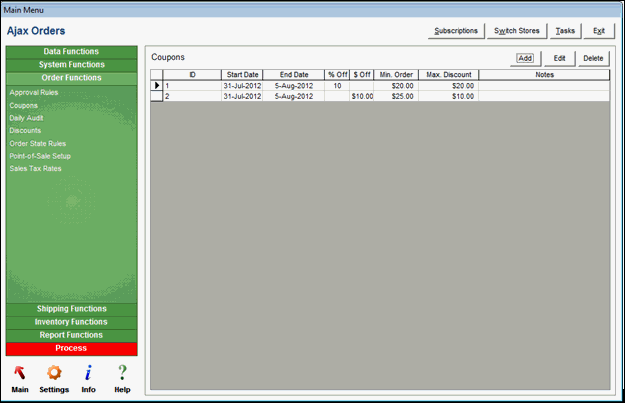Click the Delete coupon button
The width and height of the screenshot is (625, 403).
pyautogui.click(x=593, y=58)
